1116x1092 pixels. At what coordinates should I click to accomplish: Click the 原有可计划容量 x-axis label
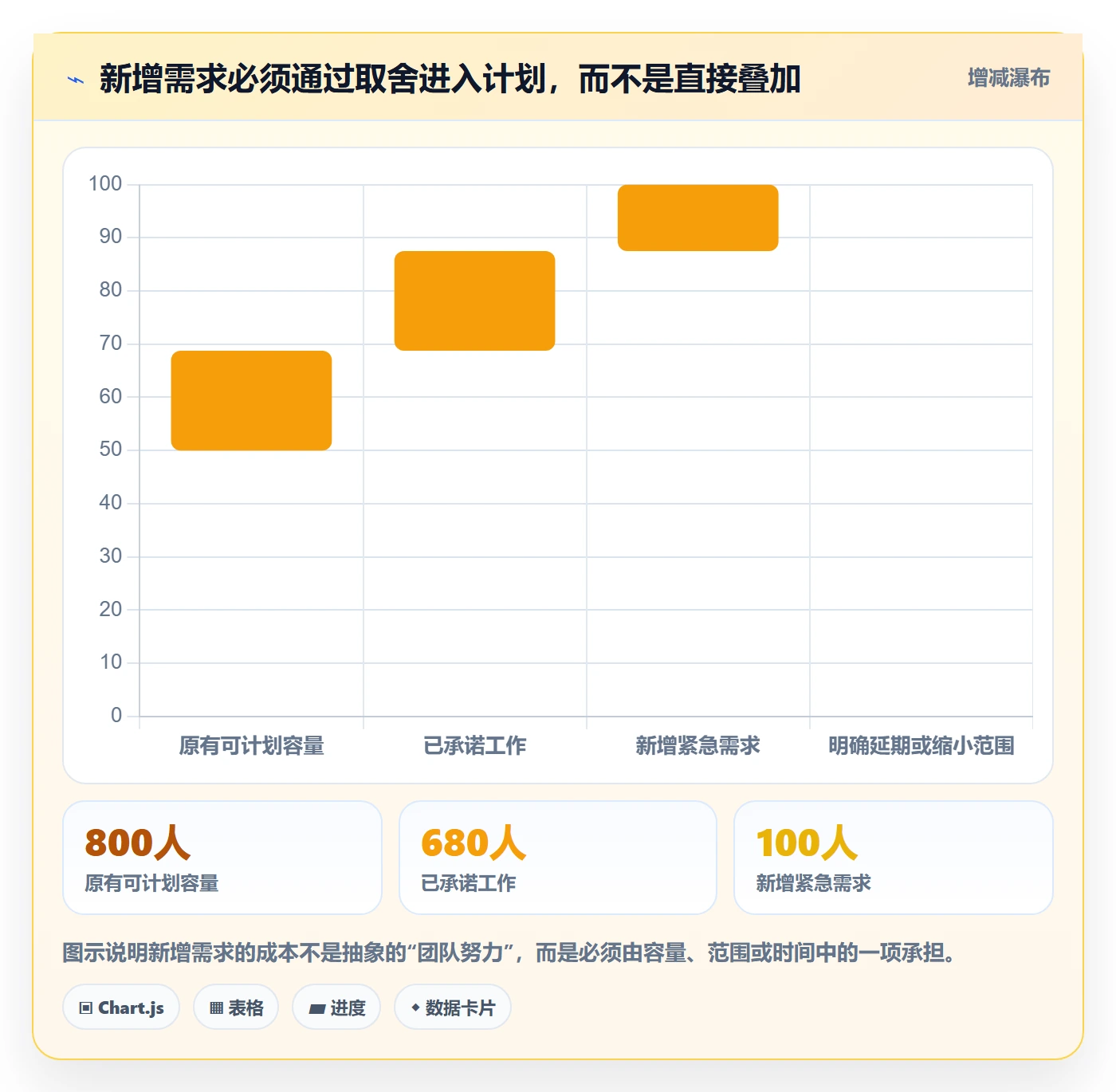[251, 746]
